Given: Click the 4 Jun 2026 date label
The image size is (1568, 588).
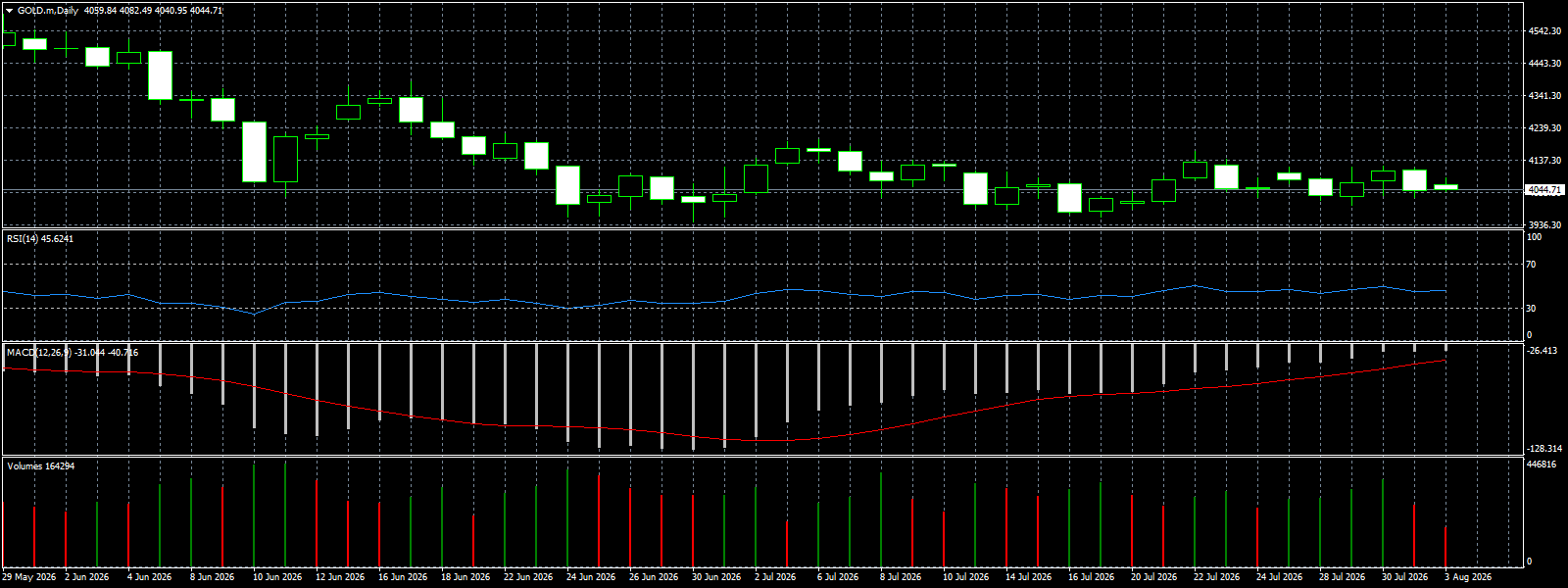Looking at the screenshot, I should point(150,577).
